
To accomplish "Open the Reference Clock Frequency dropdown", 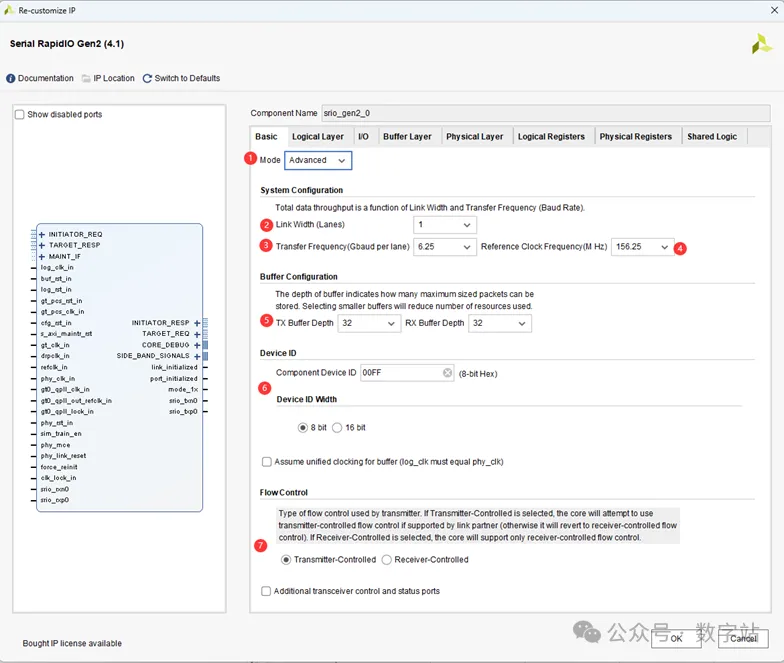I will pos(642,247).
